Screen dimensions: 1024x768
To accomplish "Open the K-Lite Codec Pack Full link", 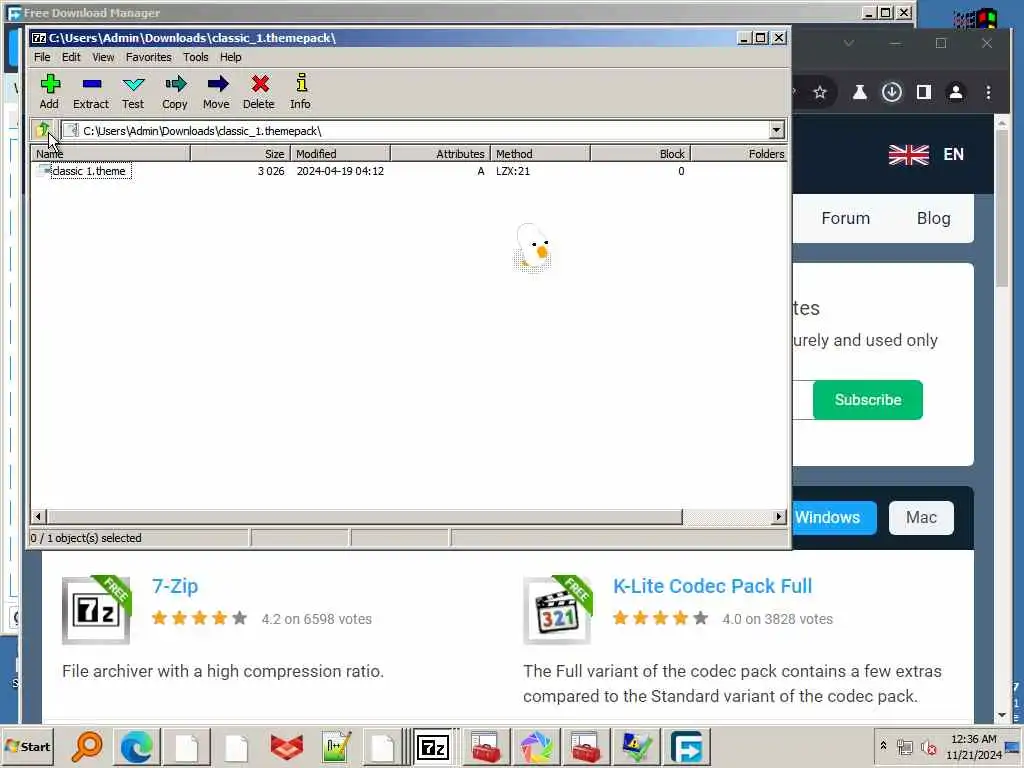I will point(712,586).
